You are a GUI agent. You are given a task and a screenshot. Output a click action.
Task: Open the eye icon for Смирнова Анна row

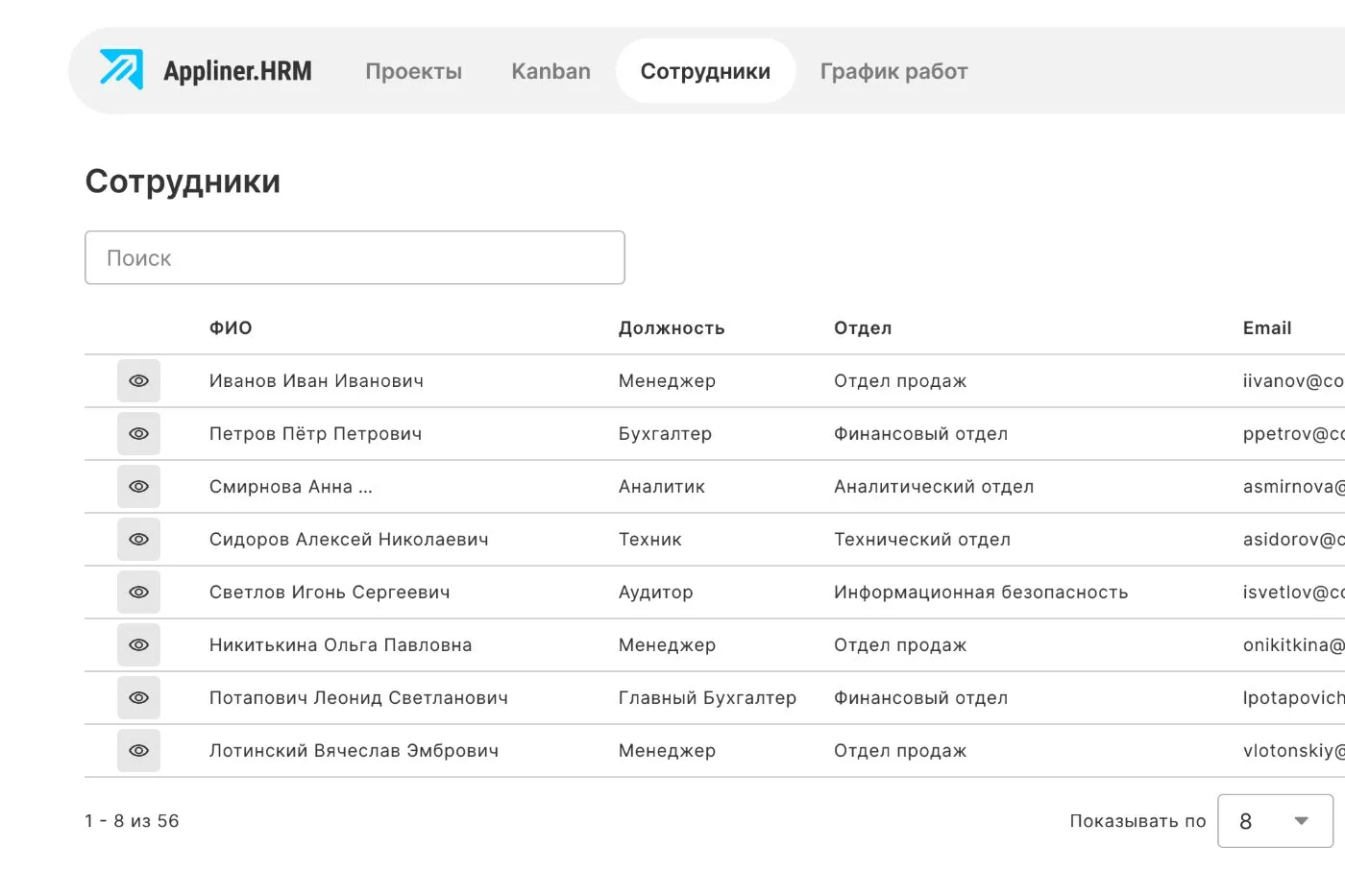(x=138, y=487)
